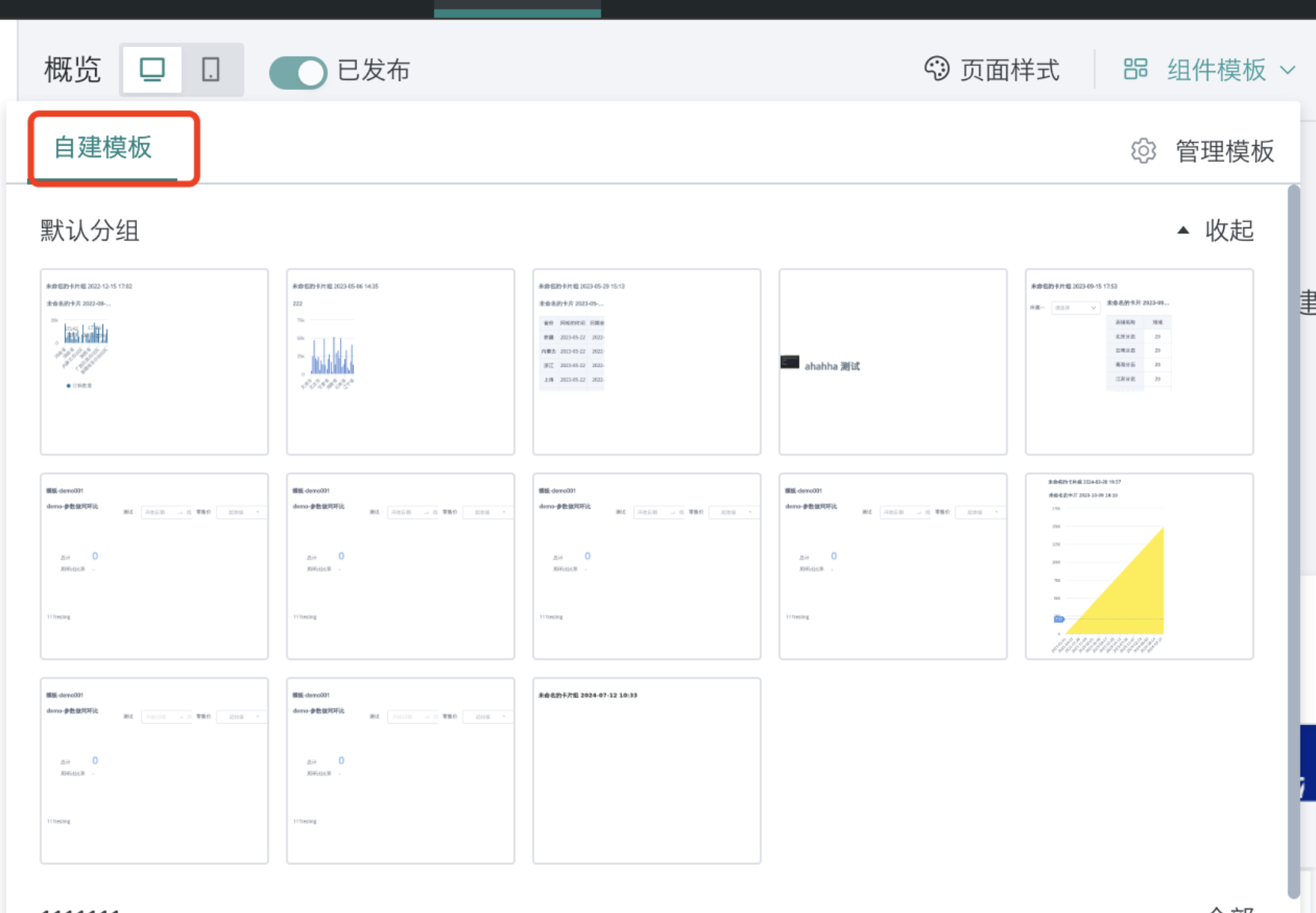Click the component template grid icon

click(x=1135, y=70)
